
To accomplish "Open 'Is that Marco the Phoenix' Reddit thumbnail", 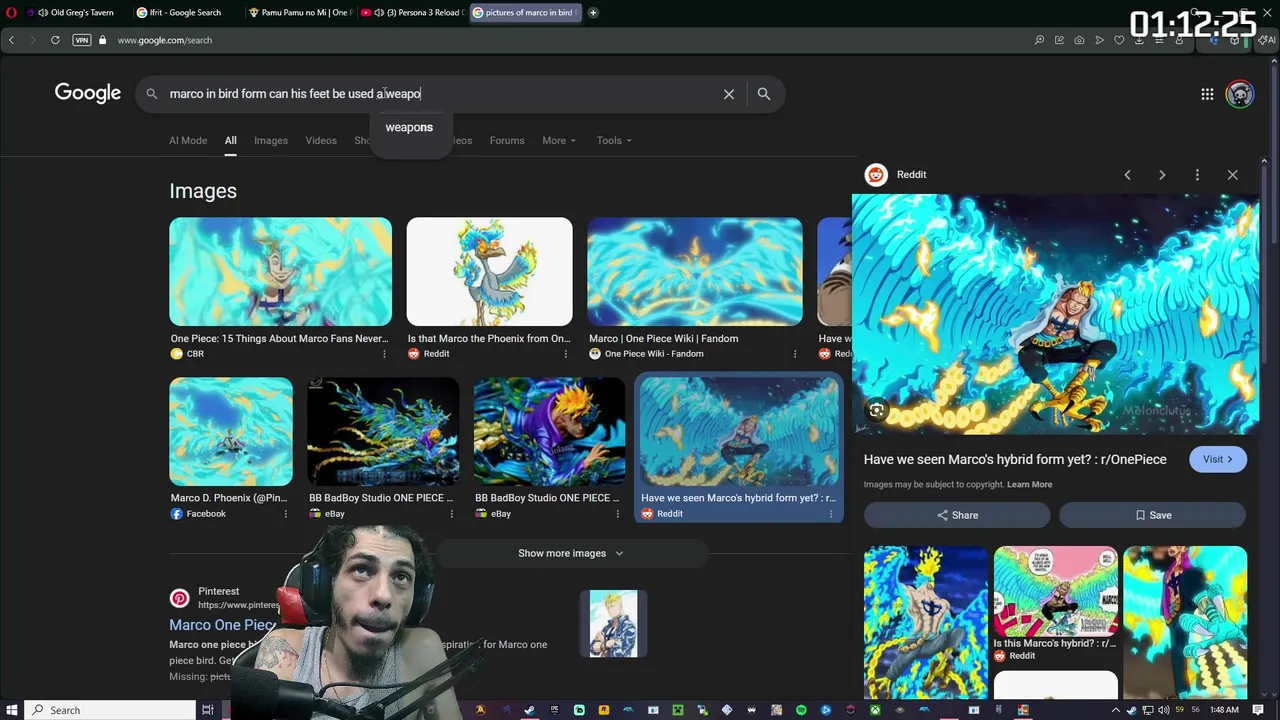I will (x=489, y=271).
